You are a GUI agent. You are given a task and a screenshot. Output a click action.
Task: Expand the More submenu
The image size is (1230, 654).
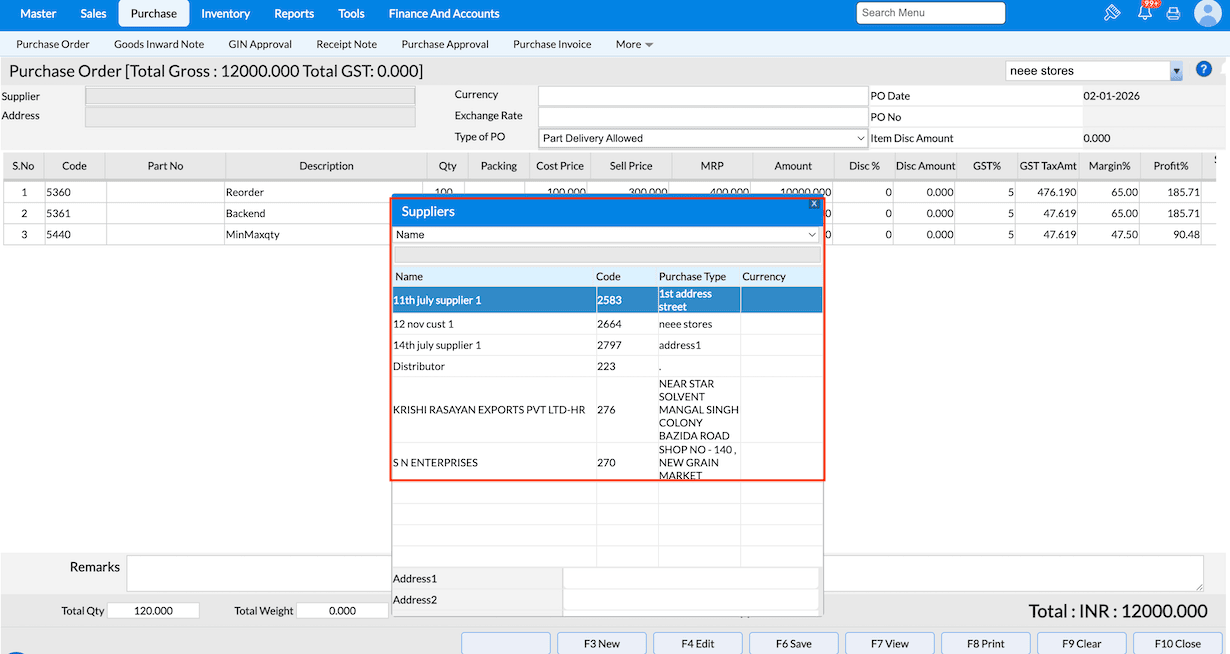pyautogui.click(x=634, y=44)
